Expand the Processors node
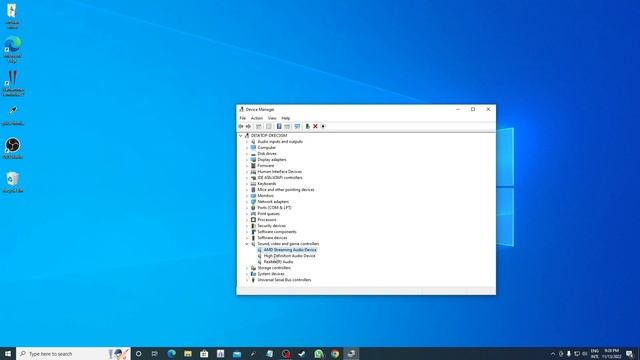Viewport: 640px width, 360px height. point(247,220)
